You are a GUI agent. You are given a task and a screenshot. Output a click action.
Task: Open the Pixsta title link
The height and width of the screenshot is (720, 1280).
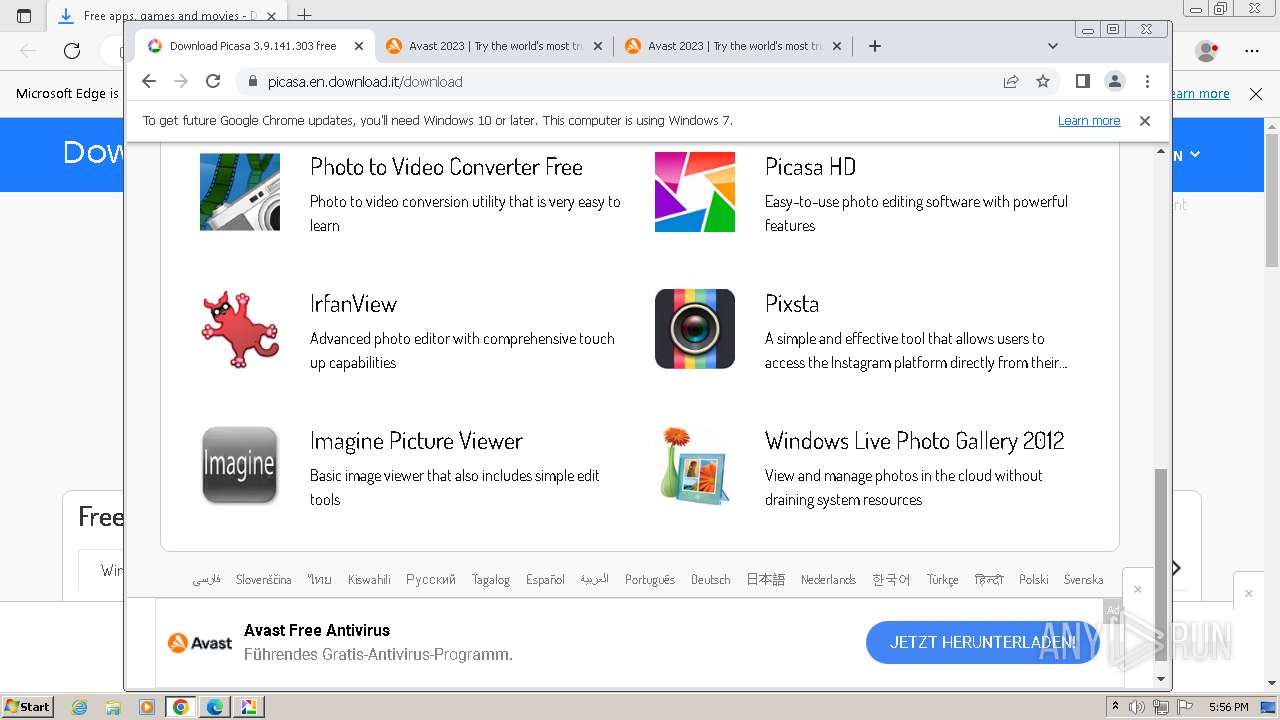(x=792, y=304)
